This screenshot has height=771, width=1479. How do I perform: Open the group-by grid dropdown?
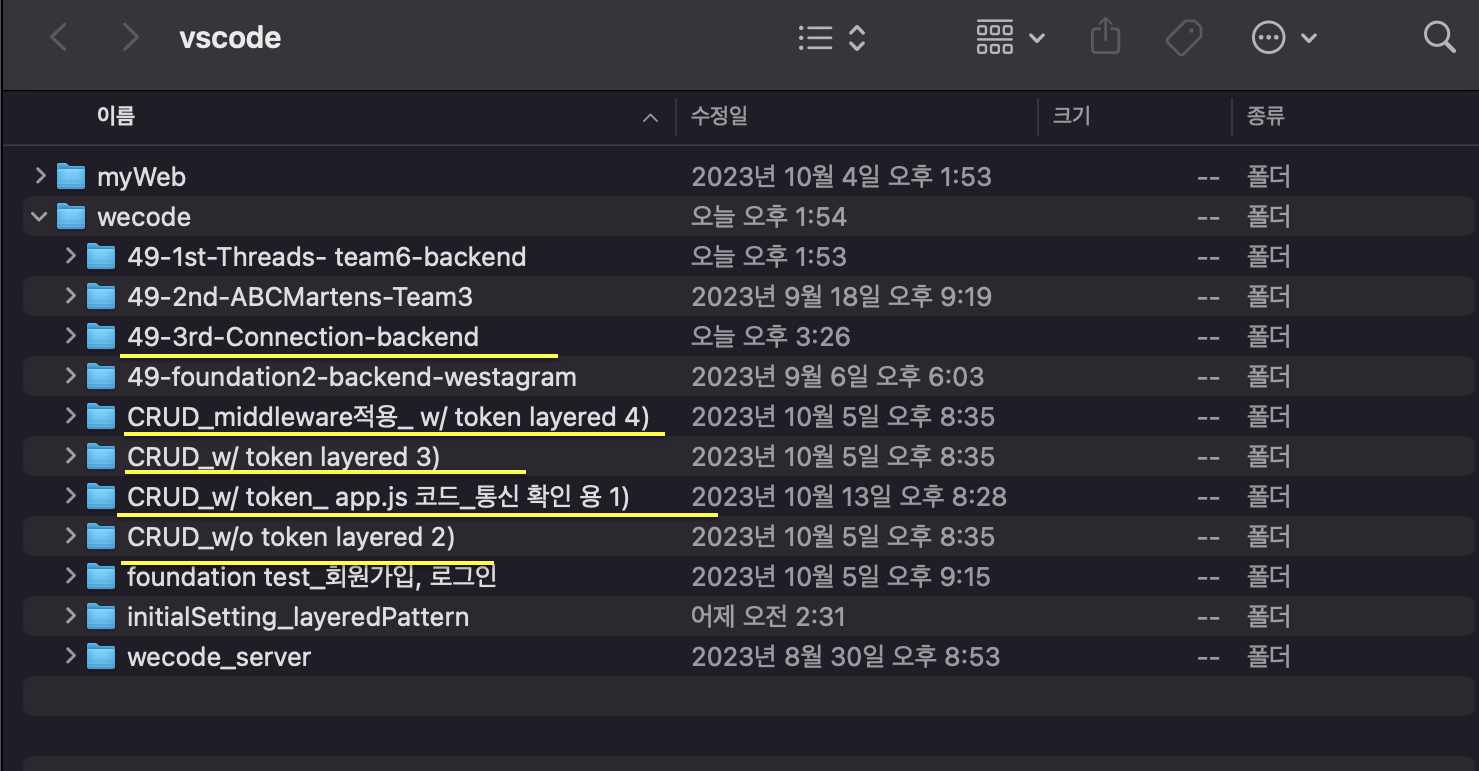click(1010, 38)
